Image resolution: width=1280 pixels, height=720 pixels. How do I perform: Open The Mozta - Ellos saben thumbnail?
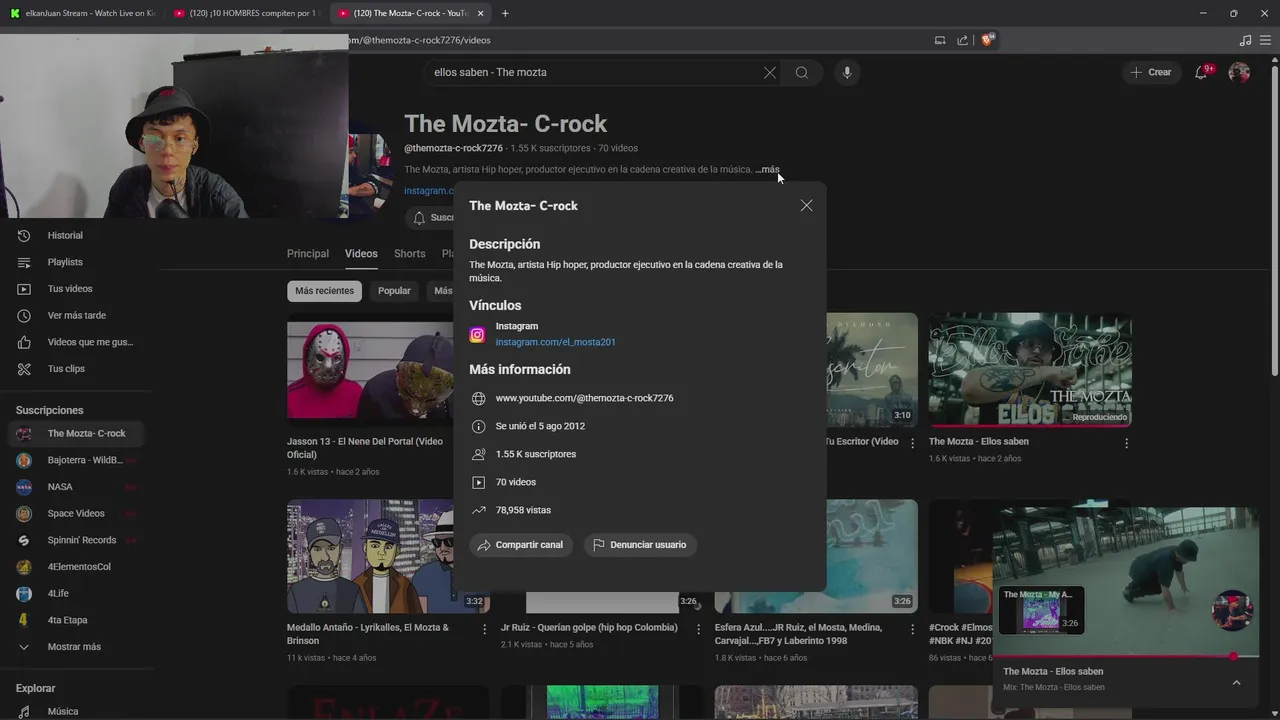tap(1030, 370)
